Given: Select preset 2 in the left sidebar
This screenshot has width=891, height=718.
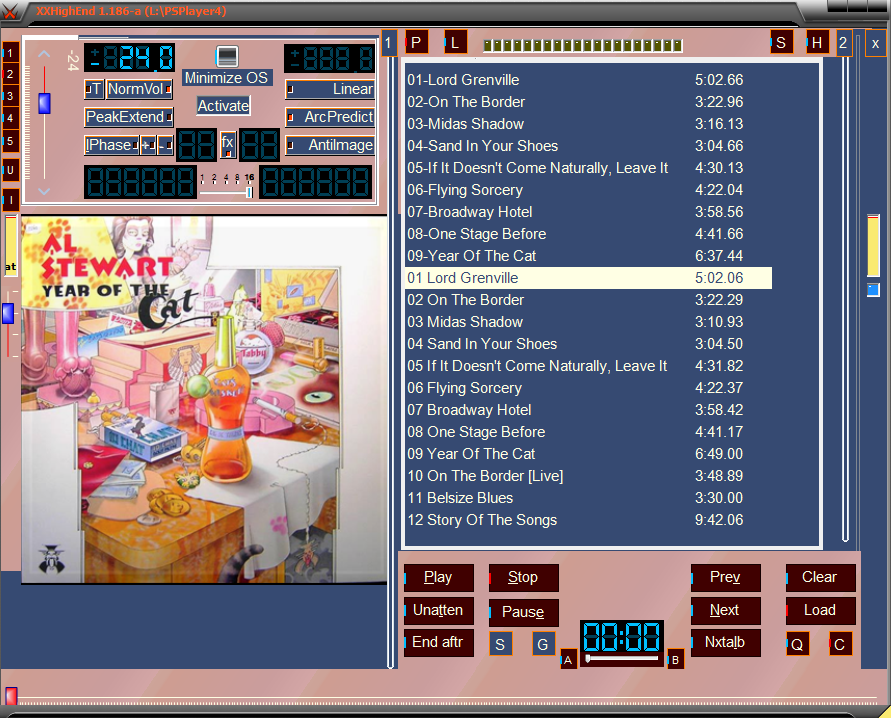Looking at the screenshot, I should click(x=10, y=74).
